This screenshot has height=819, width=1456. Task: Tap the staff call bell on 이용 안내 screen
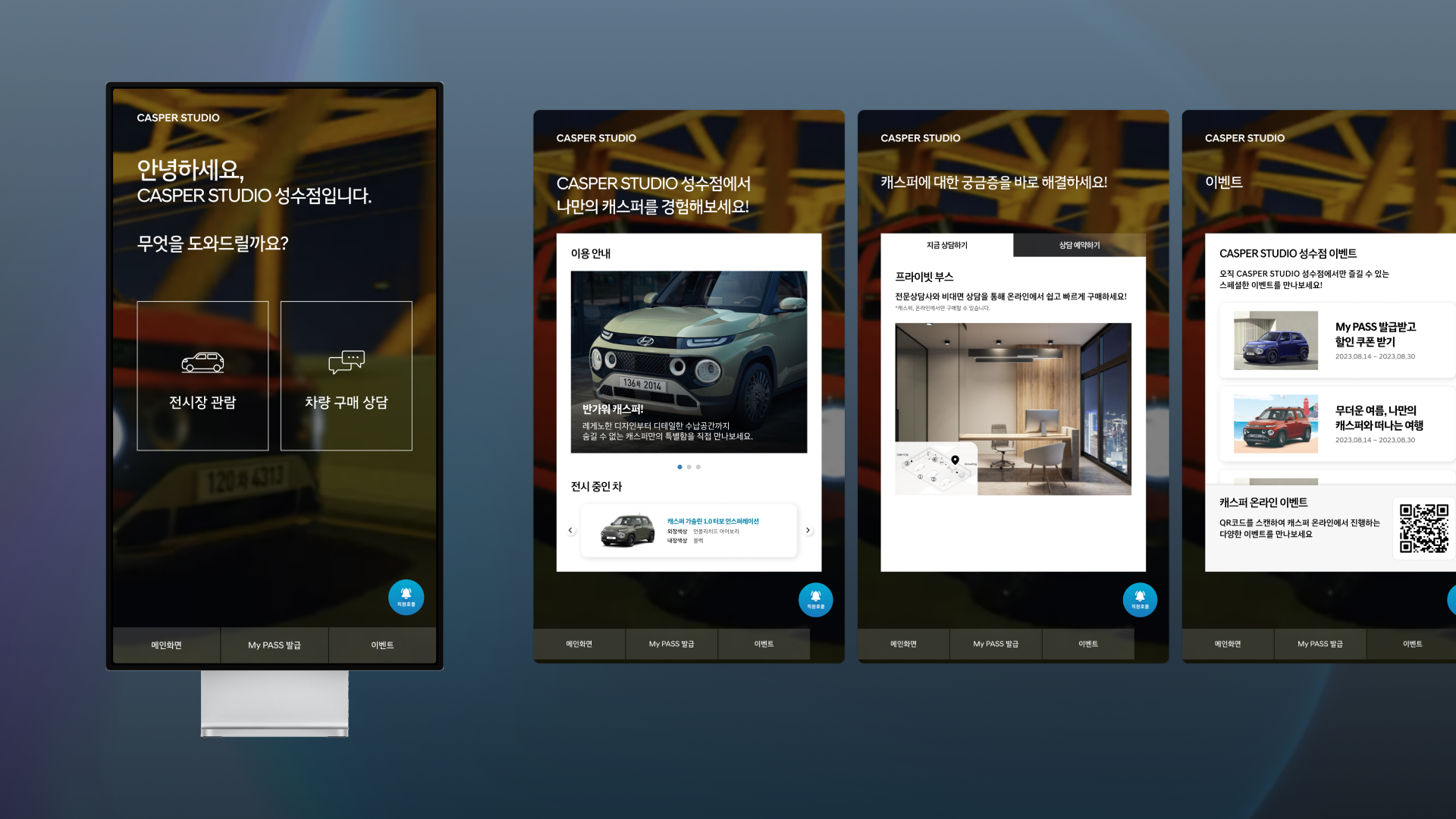815,599
